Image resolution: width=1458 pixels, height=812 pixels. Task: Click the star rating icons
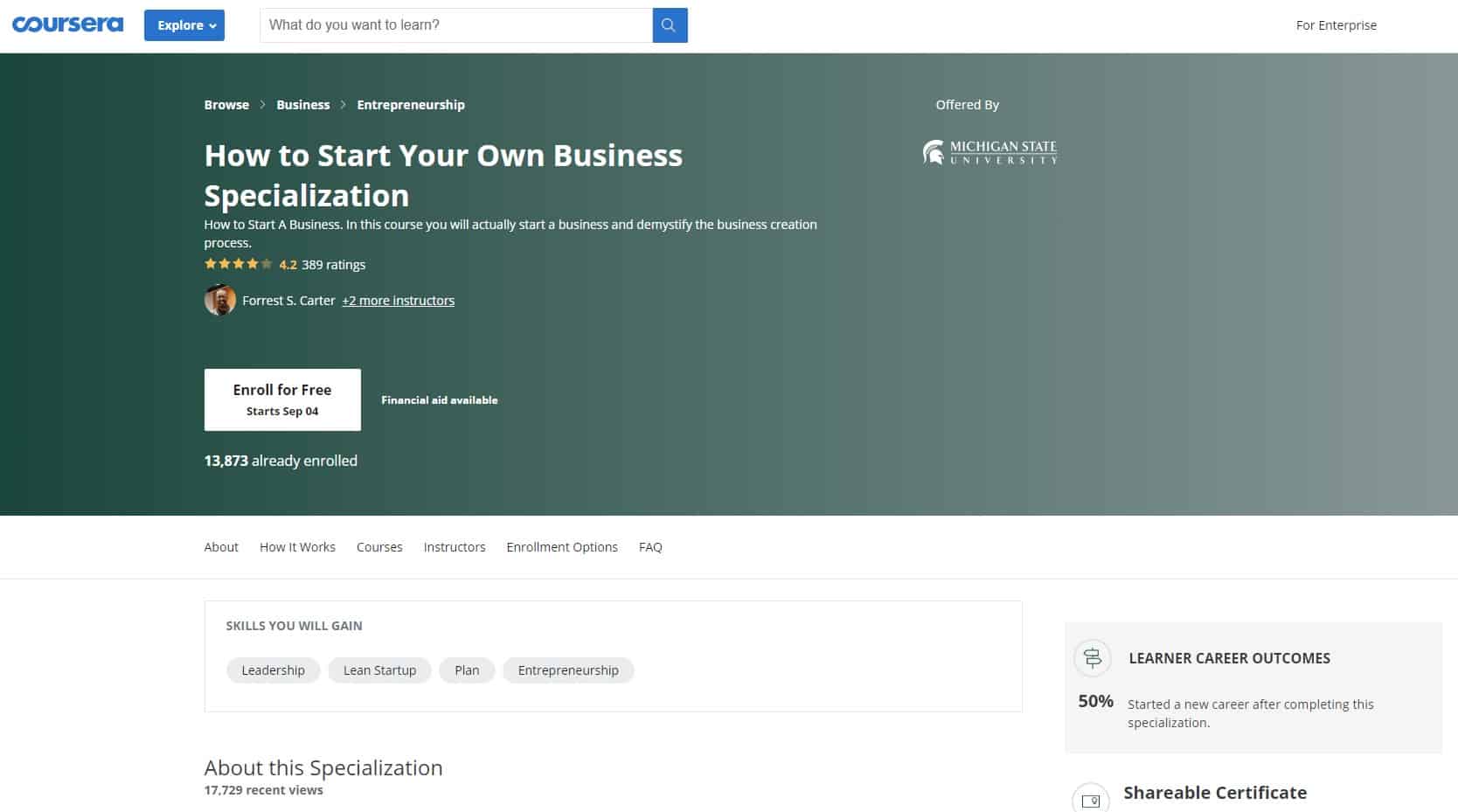(x=239, y=264)
